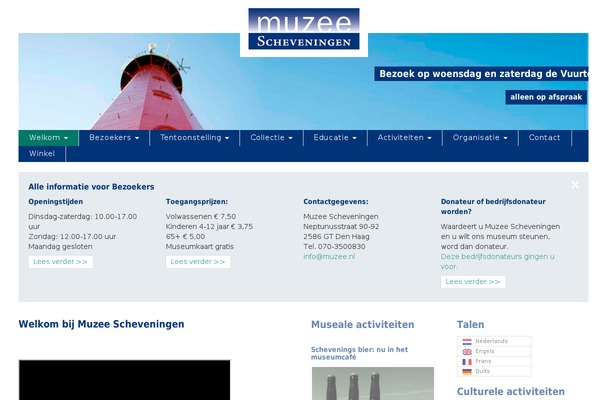Select the British flag icon

tap(466, 351)
